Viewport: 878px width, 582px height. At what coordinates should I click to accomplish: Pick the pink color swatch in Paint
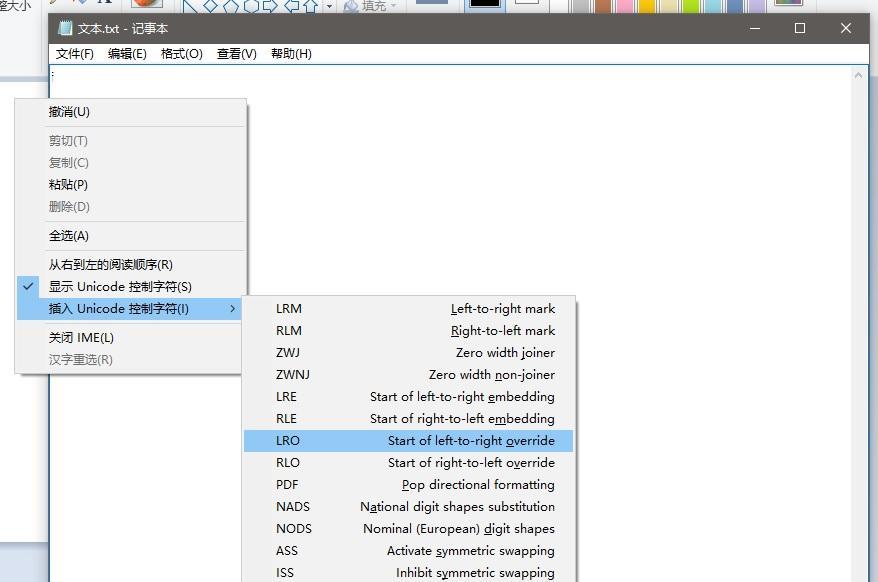(626, 6)
